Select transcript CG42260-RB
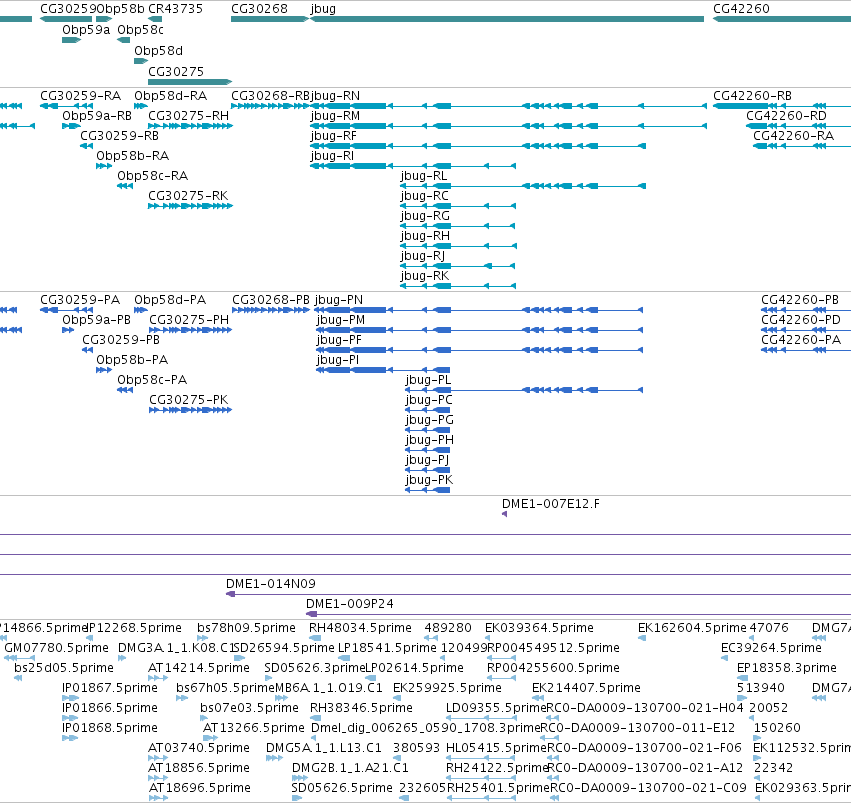The height and width of the screenshot is (803, 851). 752,96
